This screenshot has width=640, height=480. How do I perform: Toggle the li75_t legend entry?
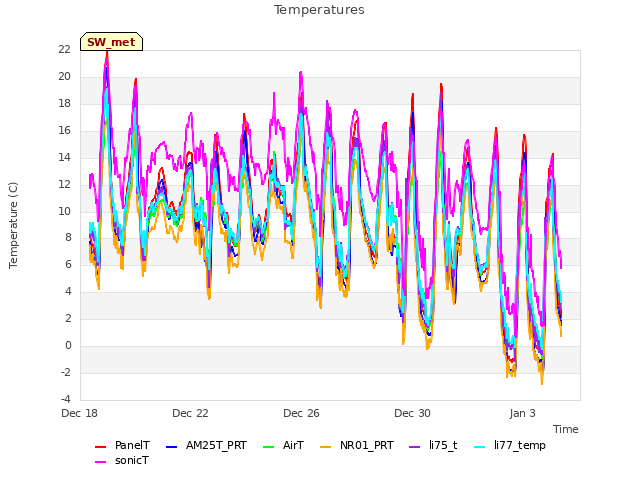[x=433, y=445]
